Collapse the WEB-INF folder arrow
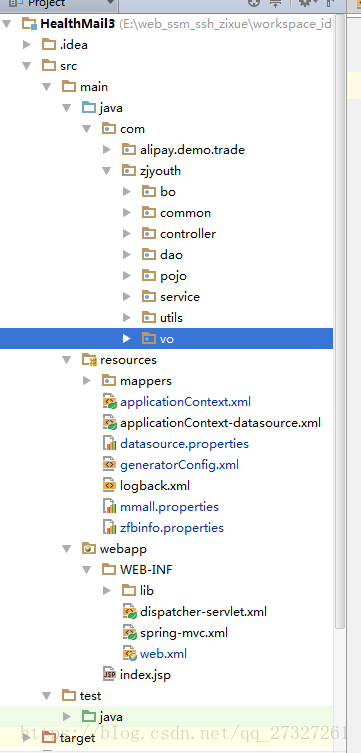The image size is (361, 753). 86,570
